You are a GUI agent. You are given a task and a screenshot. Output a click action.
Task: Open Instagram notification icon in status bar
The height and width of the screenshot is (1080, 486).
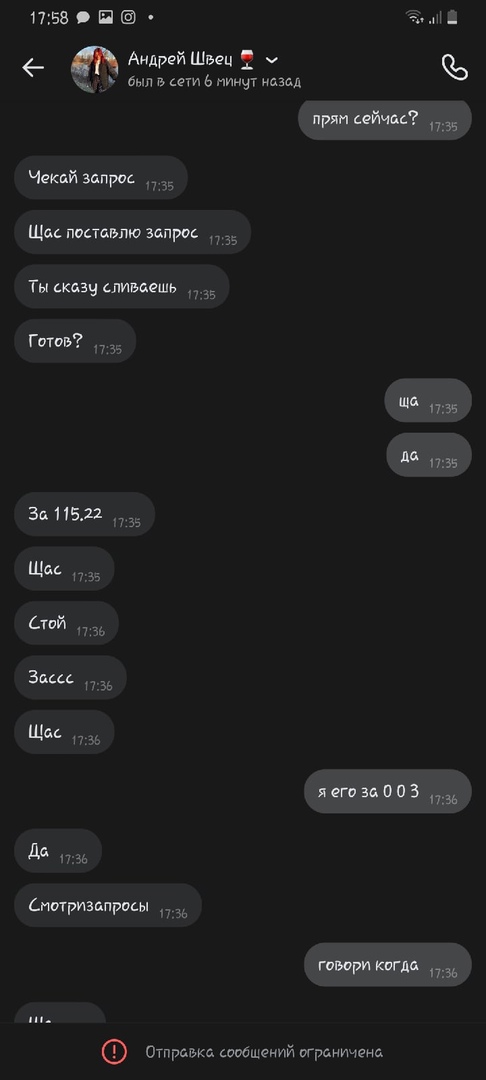129,17
